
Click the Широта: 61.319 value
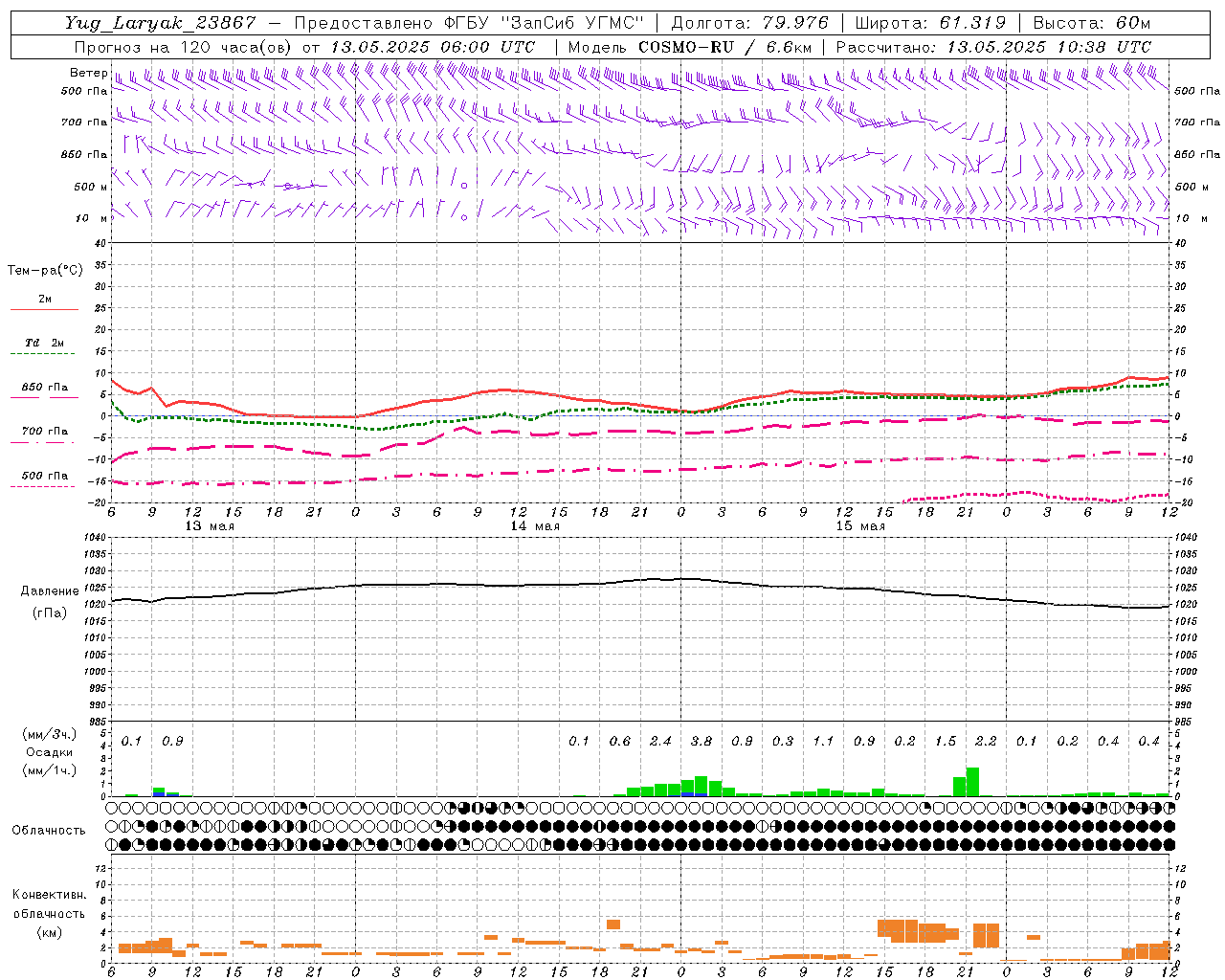930,23
